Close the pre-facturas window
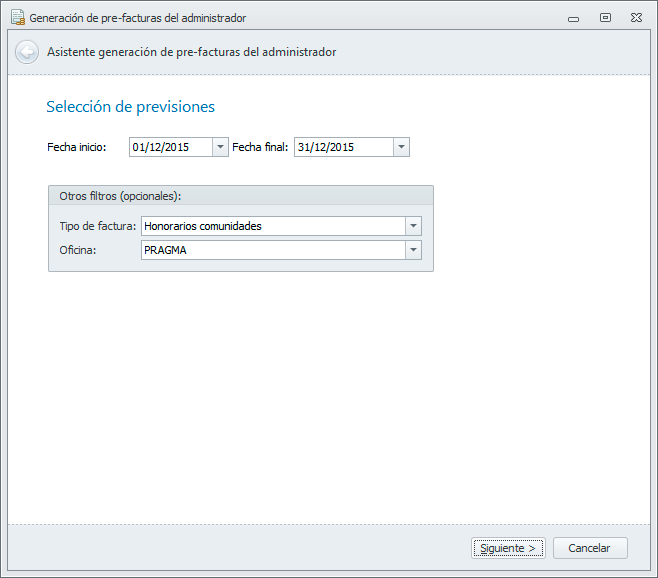The image size is (658, 578). pos(636,18)
